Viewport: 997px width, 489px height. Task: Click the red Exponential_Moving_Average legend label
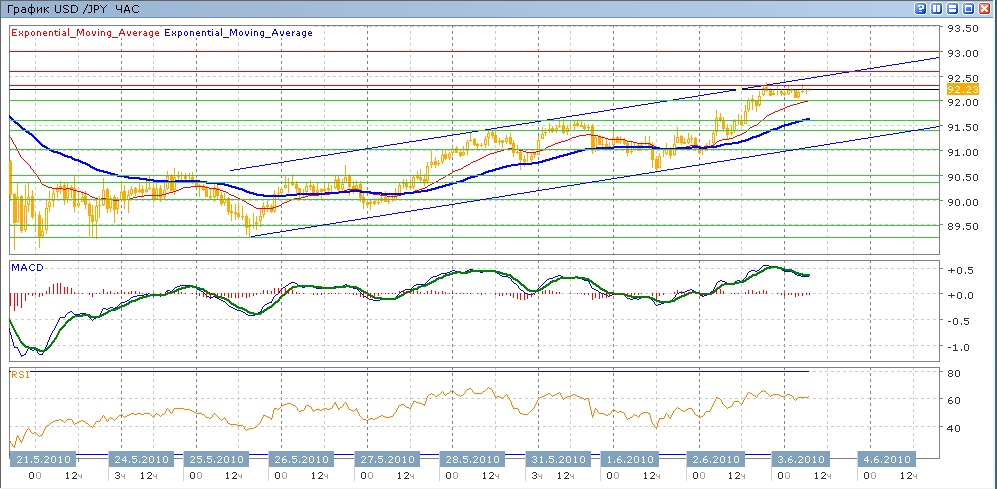[84, 33]
